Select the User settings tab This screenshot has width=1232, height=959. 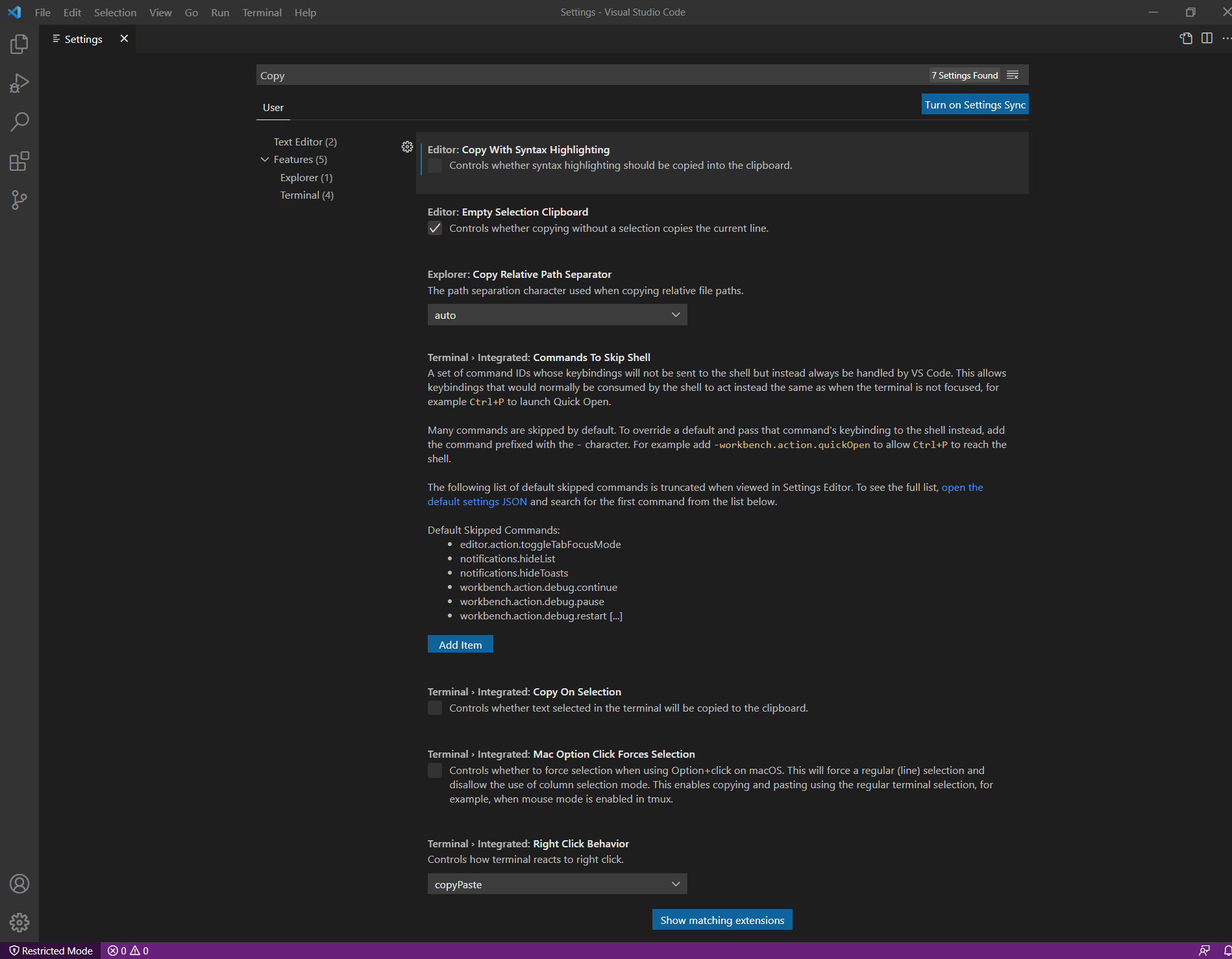[x=273, y=108]
